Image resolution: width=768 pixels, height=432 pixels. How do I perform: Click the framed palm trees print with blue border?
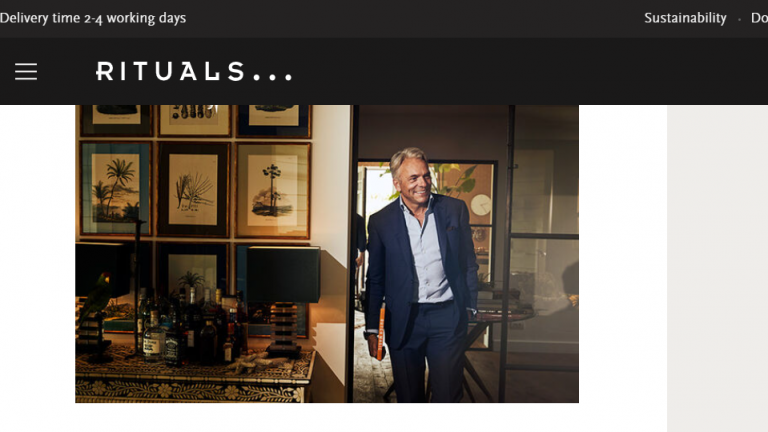116,189
